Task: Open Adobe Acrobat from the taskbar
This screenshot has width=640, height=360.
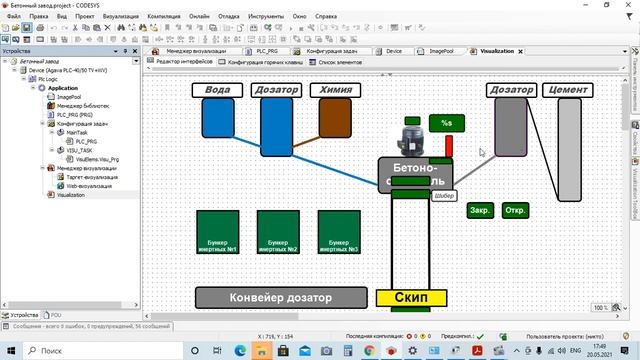Action: click(x=477, y=351)
